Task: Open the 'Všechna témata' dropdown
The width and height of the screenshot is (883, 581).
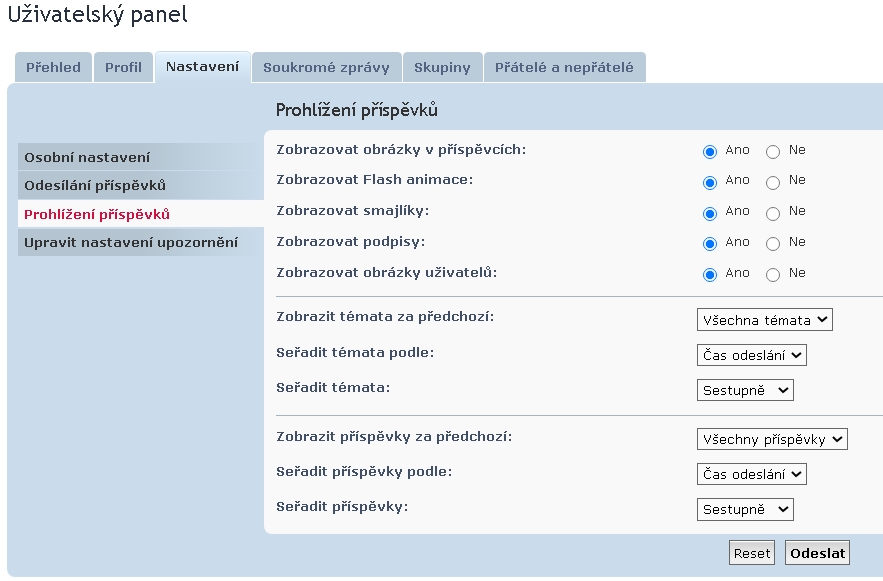Action: 765,320
